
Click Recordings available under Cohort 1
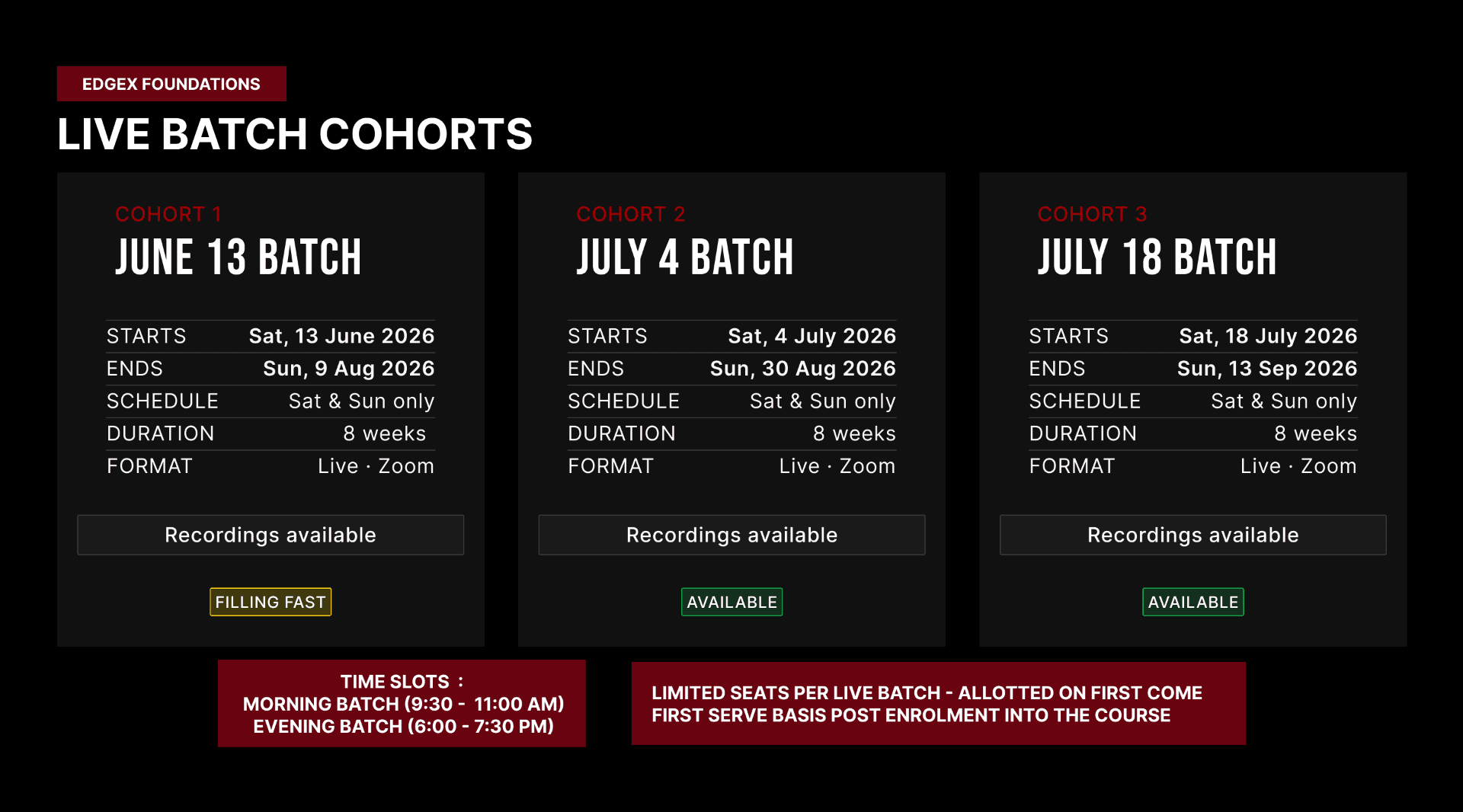tap(271, 535)
